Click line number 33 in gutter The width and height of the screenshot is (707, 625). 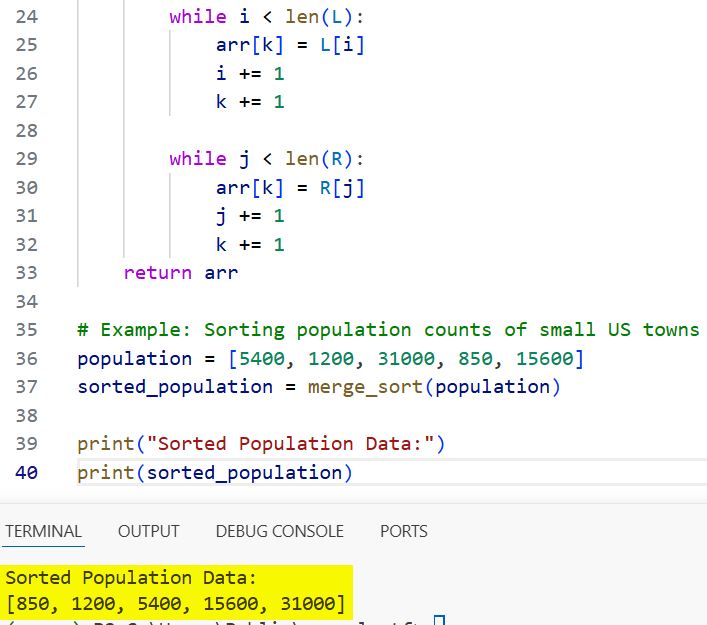tap(27, 273)
